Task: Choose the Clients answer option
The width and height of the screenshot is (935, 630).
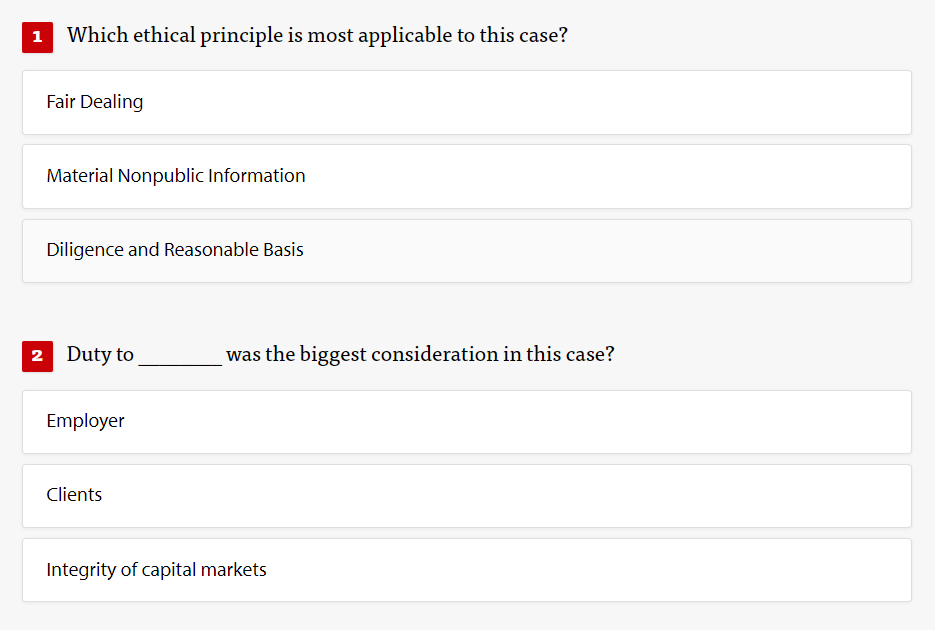Action: pyautogui.click(x=466, y=495)
